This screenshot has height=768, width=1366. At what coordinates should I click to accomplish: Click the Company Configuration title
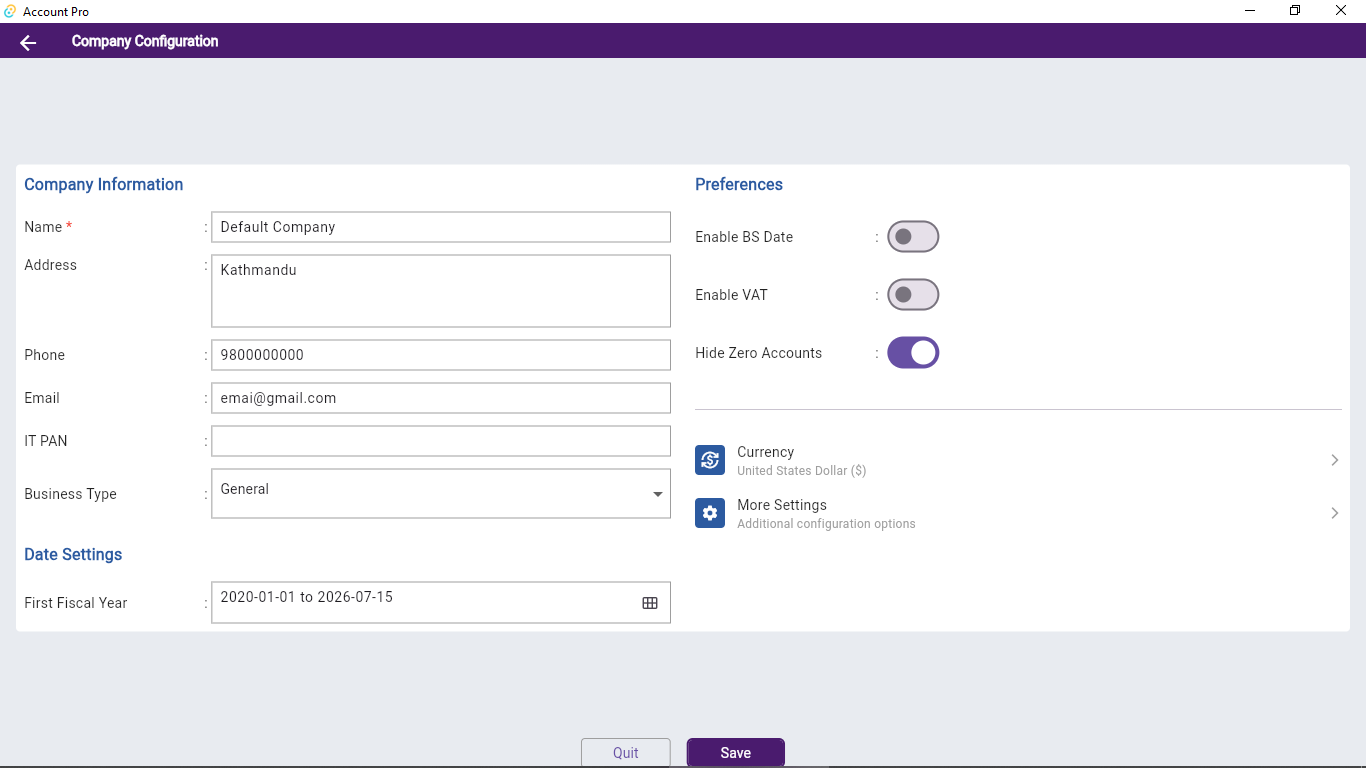(145, 41)
